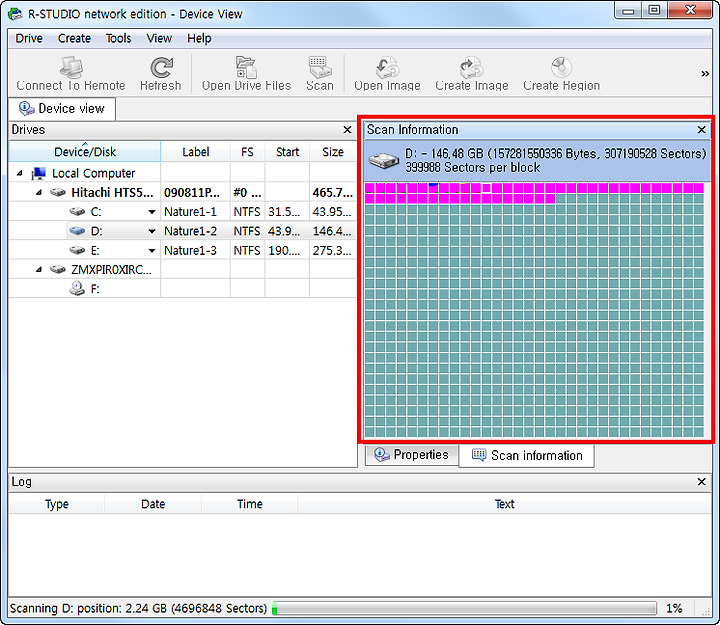Click the 090811P... label cell

click(195, 192)
